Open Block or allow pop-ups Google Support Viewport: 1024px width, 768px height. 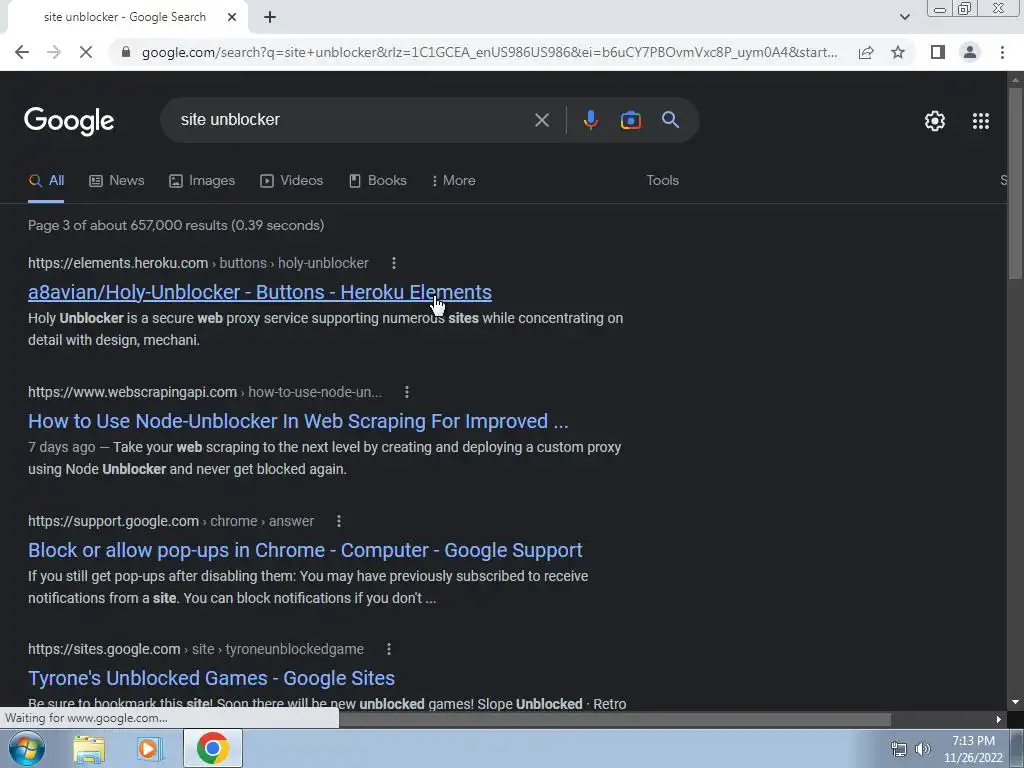click(x=305, y=551)
